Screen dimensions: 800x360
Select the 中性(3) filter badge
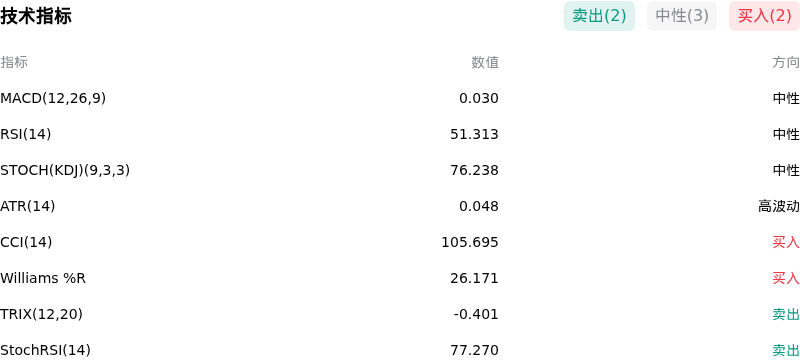[x=682, y=16]
